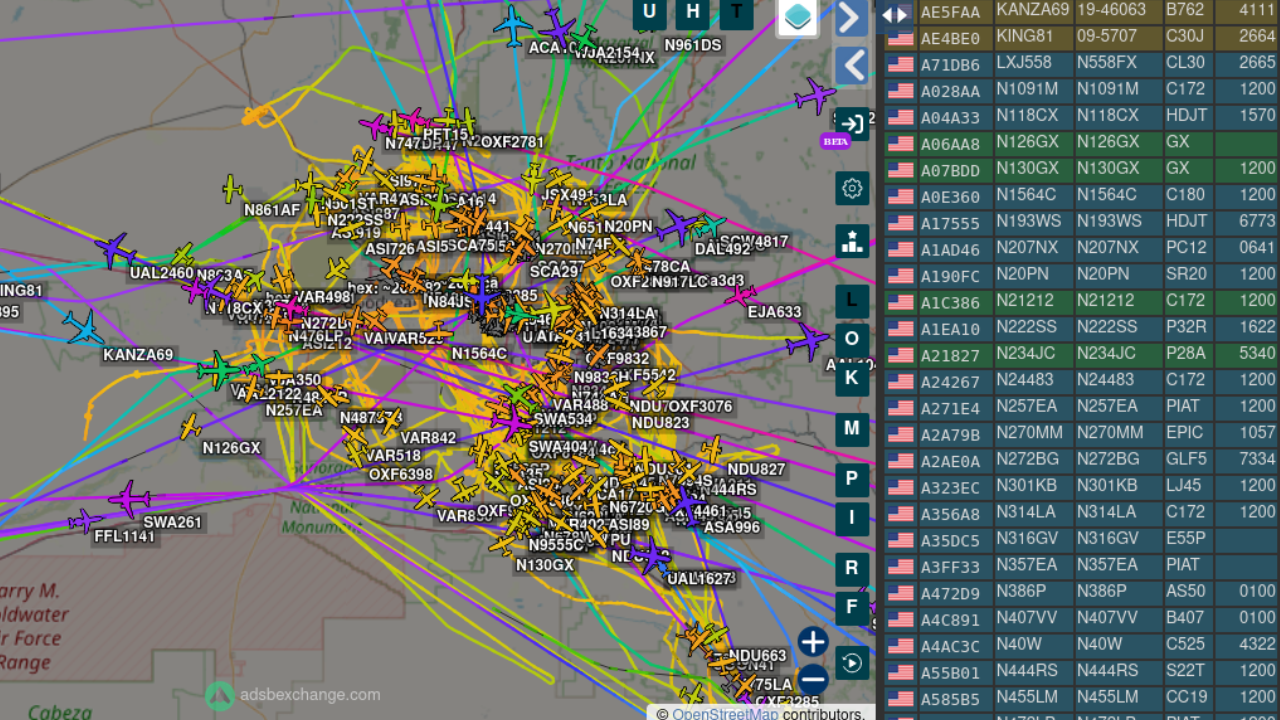Image resolution: width=1280 pixels, height=720 pixels.
Task: Click the DAL492 map label
Action: pos(722,249)
